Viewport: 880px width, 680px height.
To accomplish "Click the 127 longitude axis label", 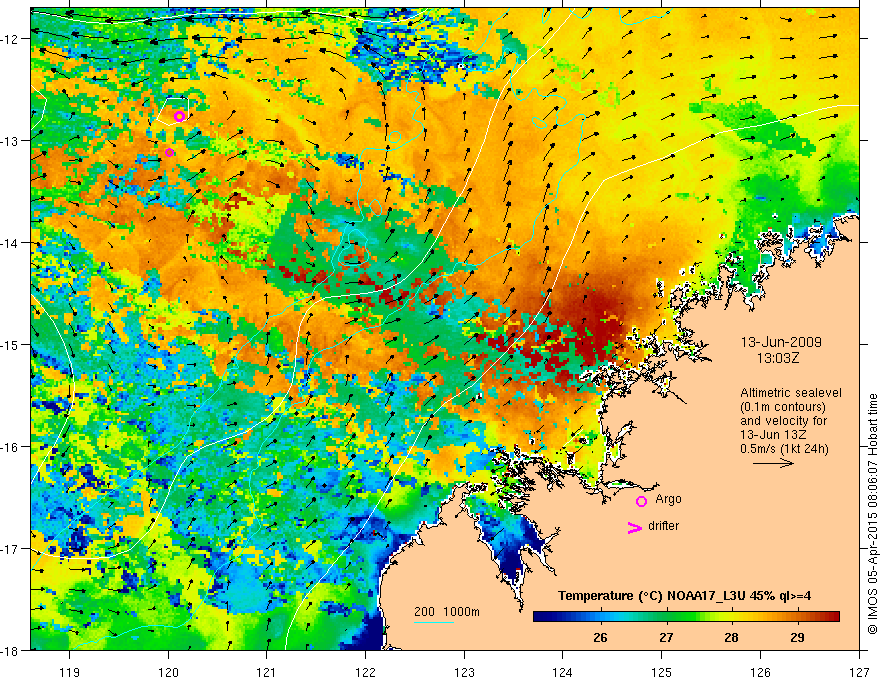I will tap(859, 673).
